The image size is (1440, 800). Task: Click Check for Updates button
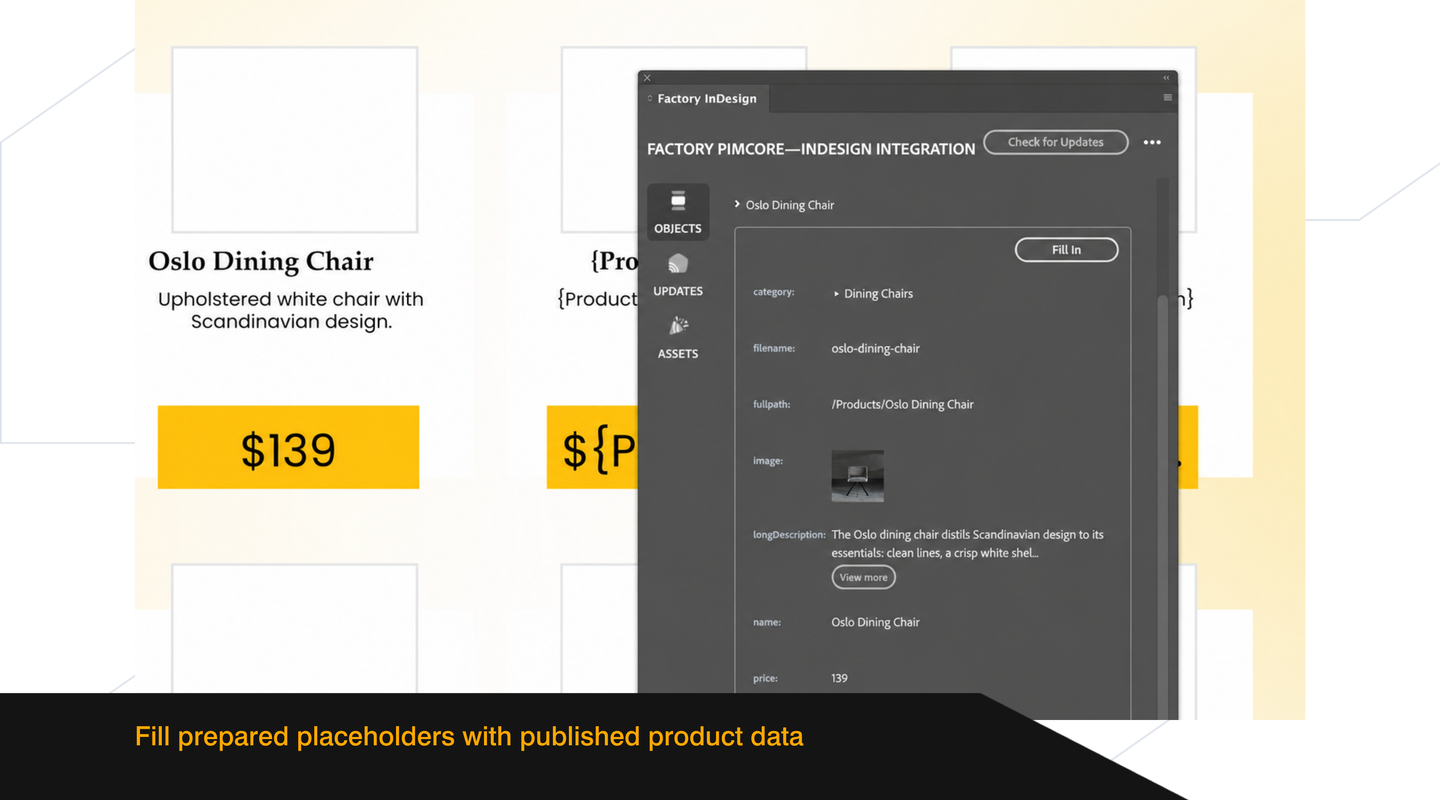coord(1055,142)
